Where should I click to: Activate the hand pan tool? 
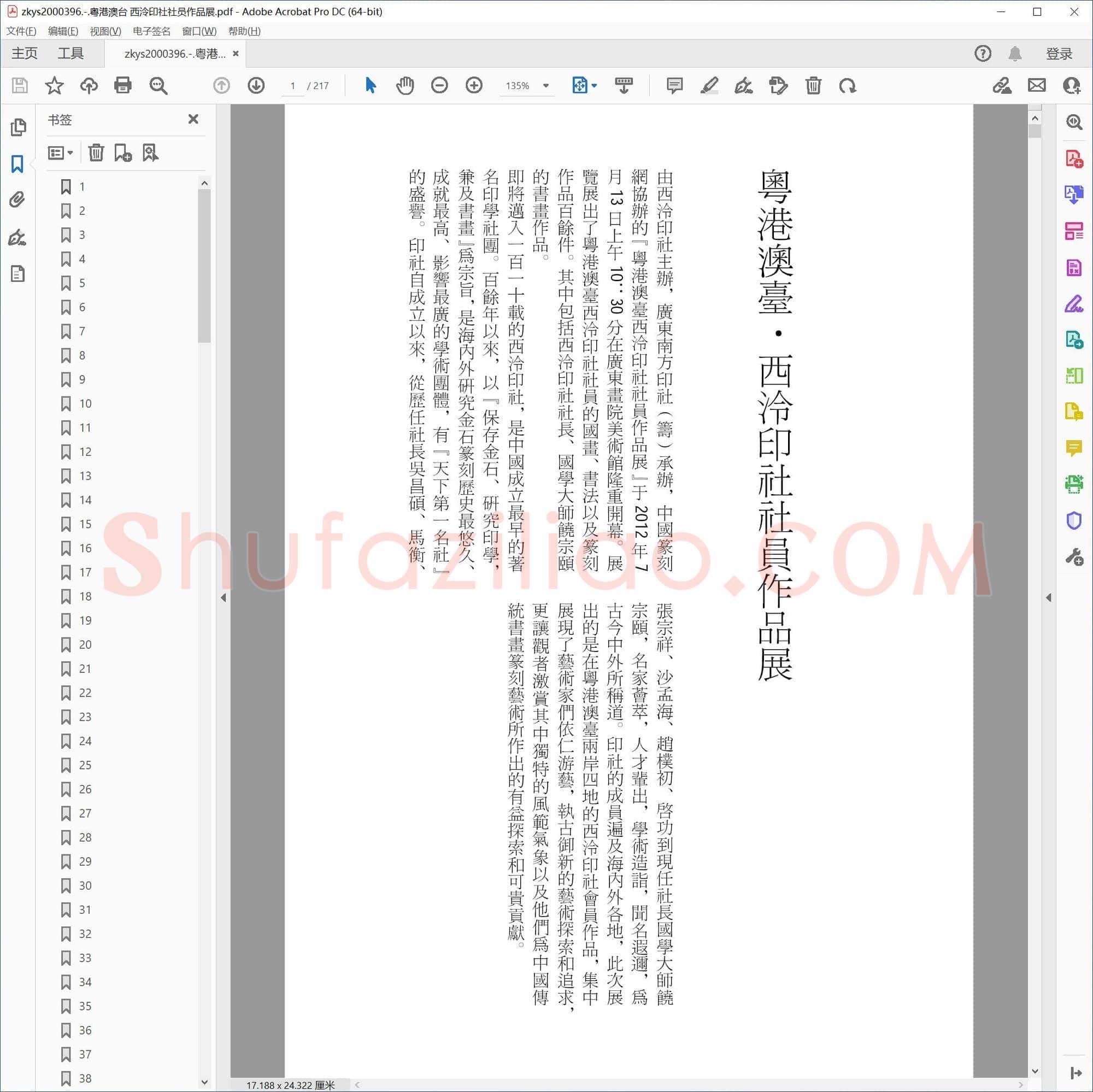coord(405,85)
